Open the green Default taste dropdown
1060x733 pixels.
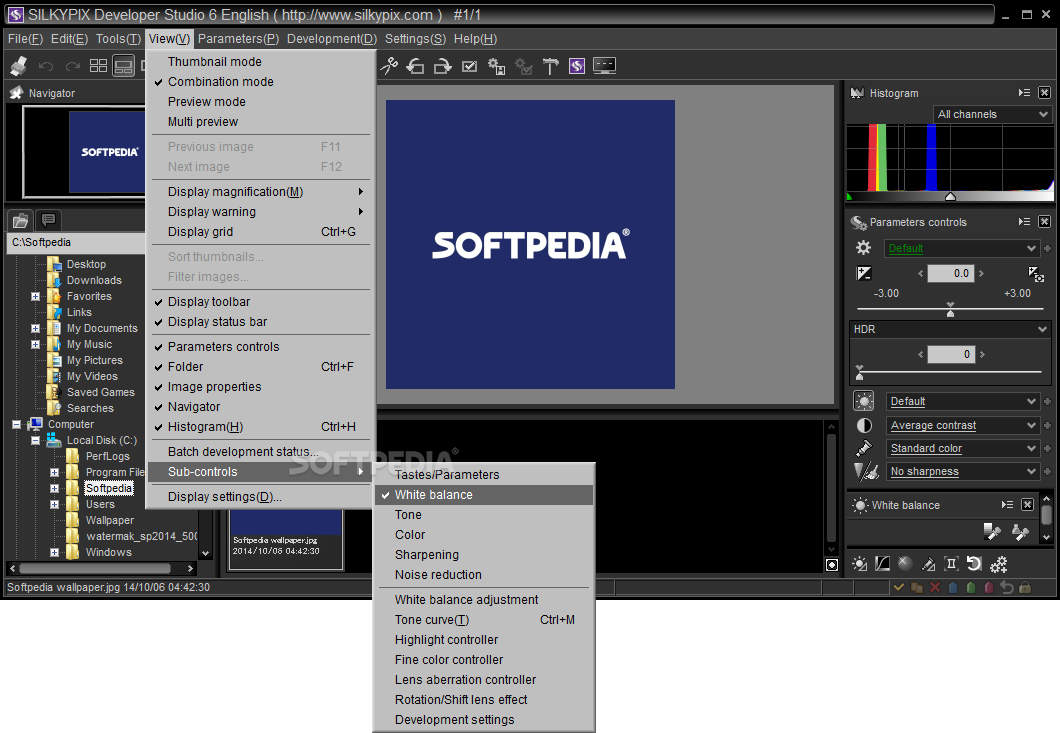(x=961, y=248)
